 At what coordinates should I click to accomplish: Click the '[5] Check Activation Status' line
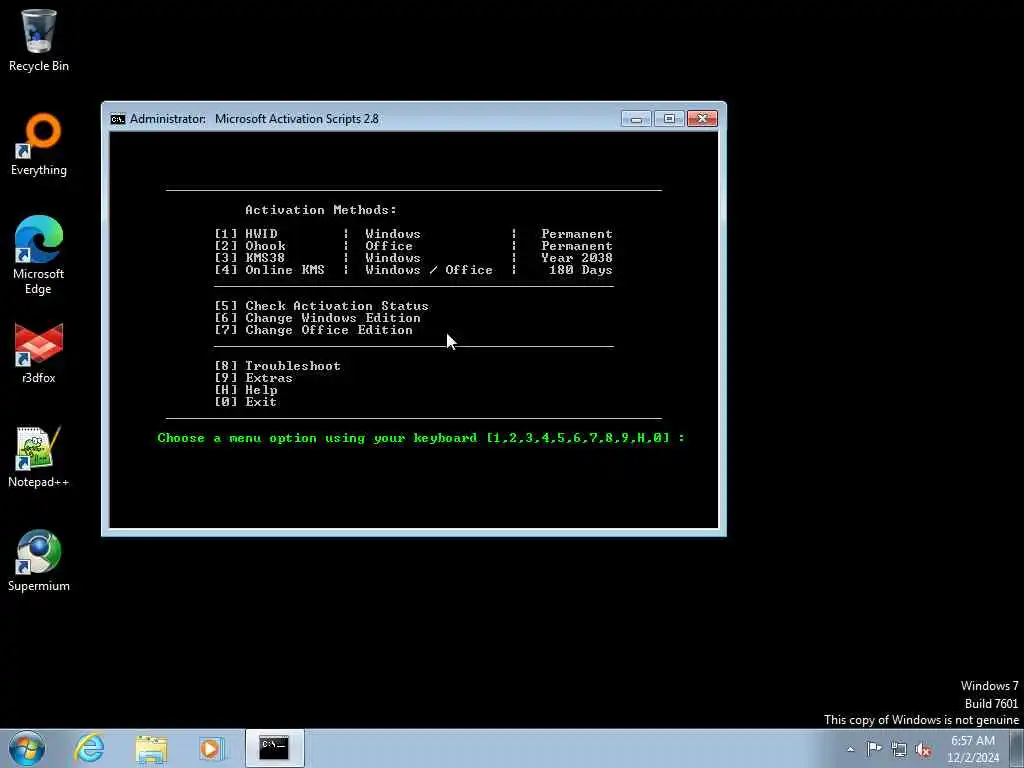click(321, 306)
